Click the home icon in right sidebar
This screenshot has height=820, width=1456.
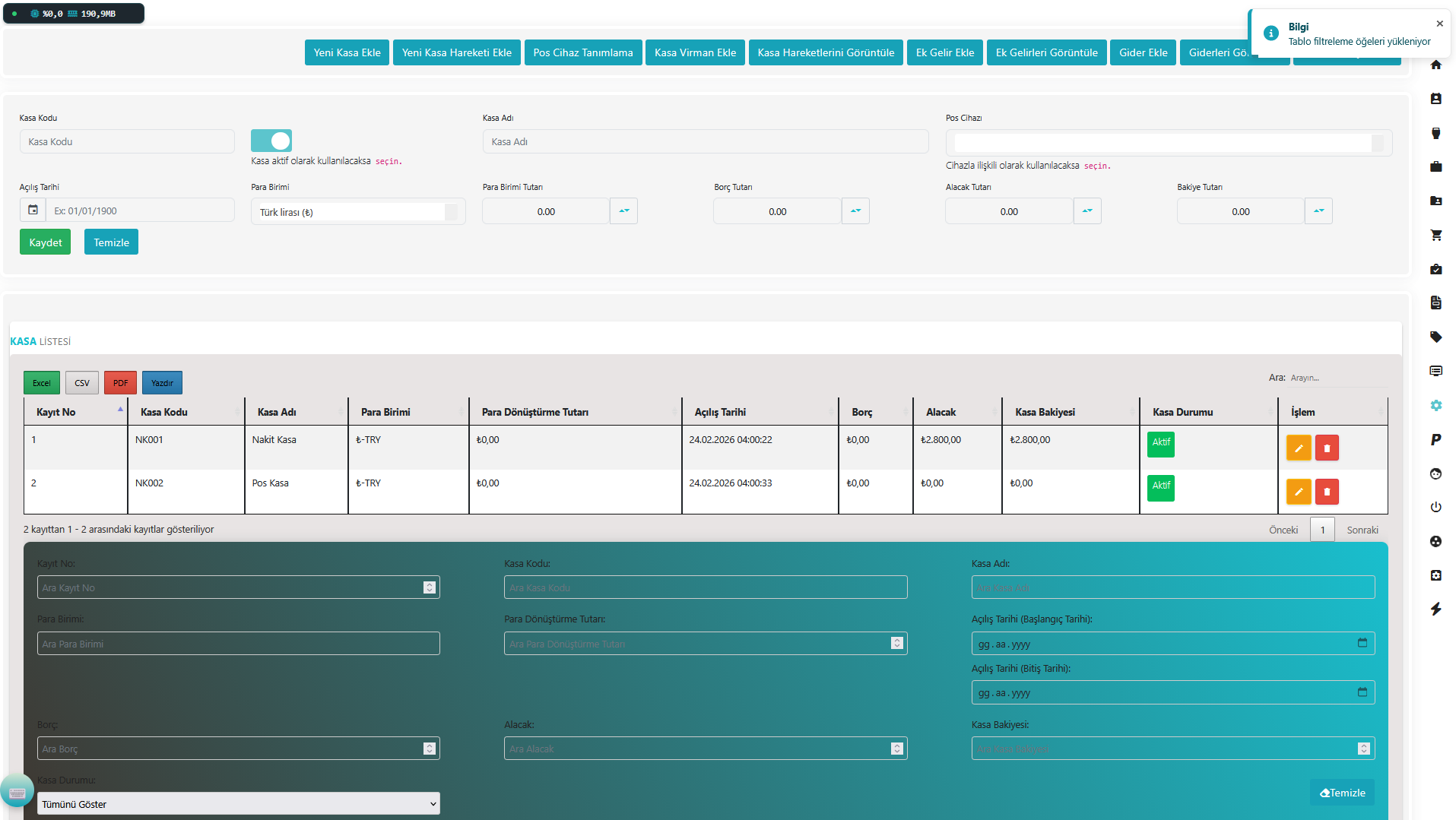point(1435,65)
